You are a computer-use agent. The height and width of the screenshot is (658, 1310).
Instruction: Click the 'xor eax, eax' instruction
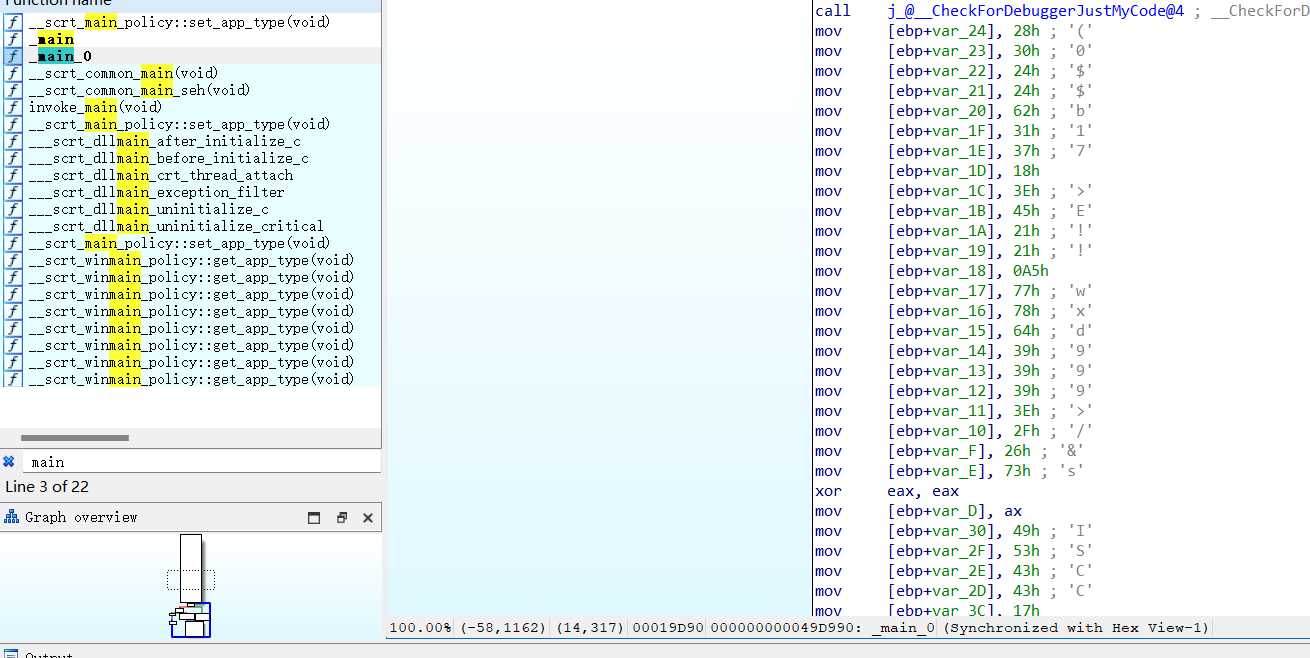coord(887,491)
